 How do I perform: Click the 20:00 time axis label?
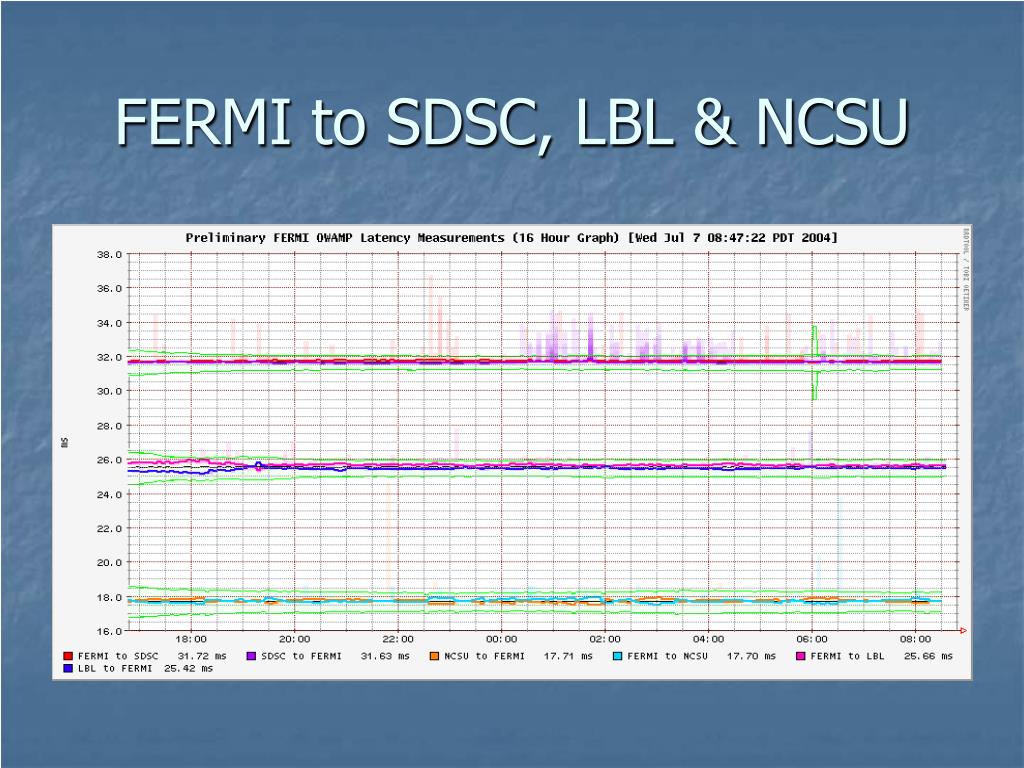(x=295, y=639)
